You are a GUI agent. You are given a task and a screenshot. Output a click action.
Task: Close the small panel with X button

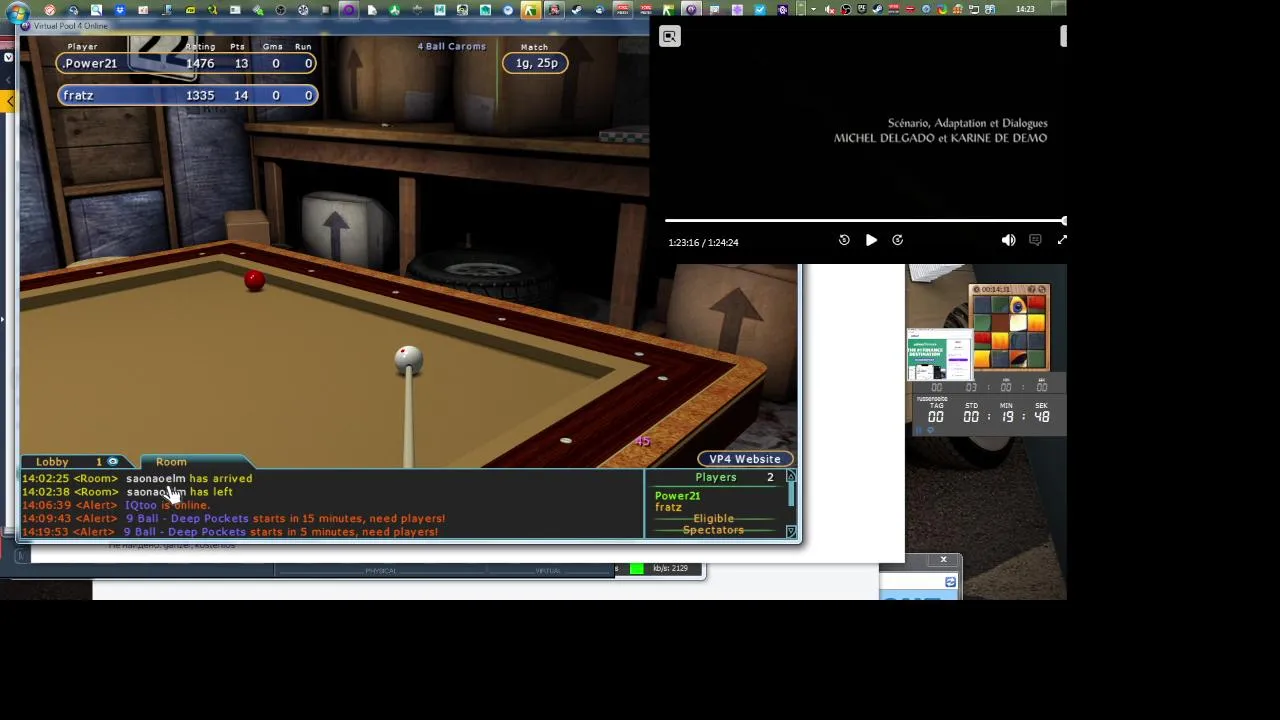[943, 560]
